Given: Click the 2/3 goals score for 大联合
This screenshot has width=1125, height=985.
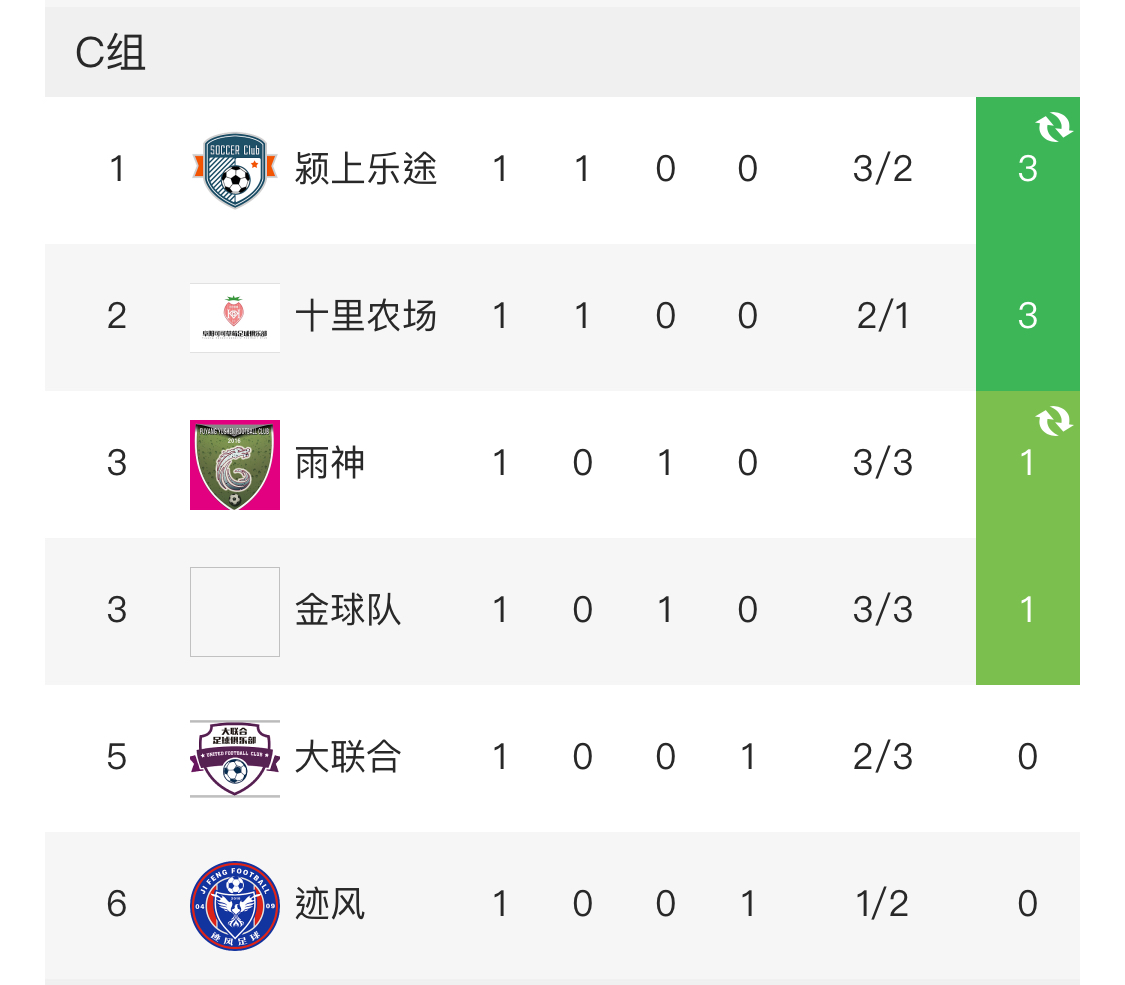Looking at the screenshot, I should [x=882, y=758].
